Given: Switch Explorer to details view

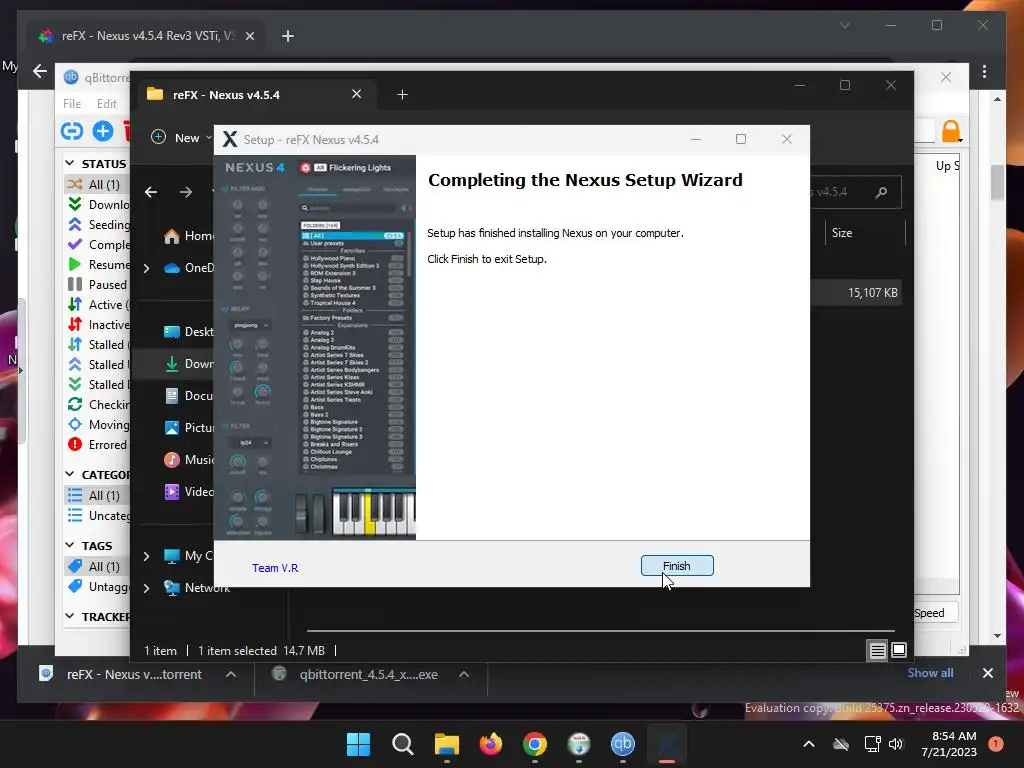Looking at the screenshot, I should coord(878,650).
